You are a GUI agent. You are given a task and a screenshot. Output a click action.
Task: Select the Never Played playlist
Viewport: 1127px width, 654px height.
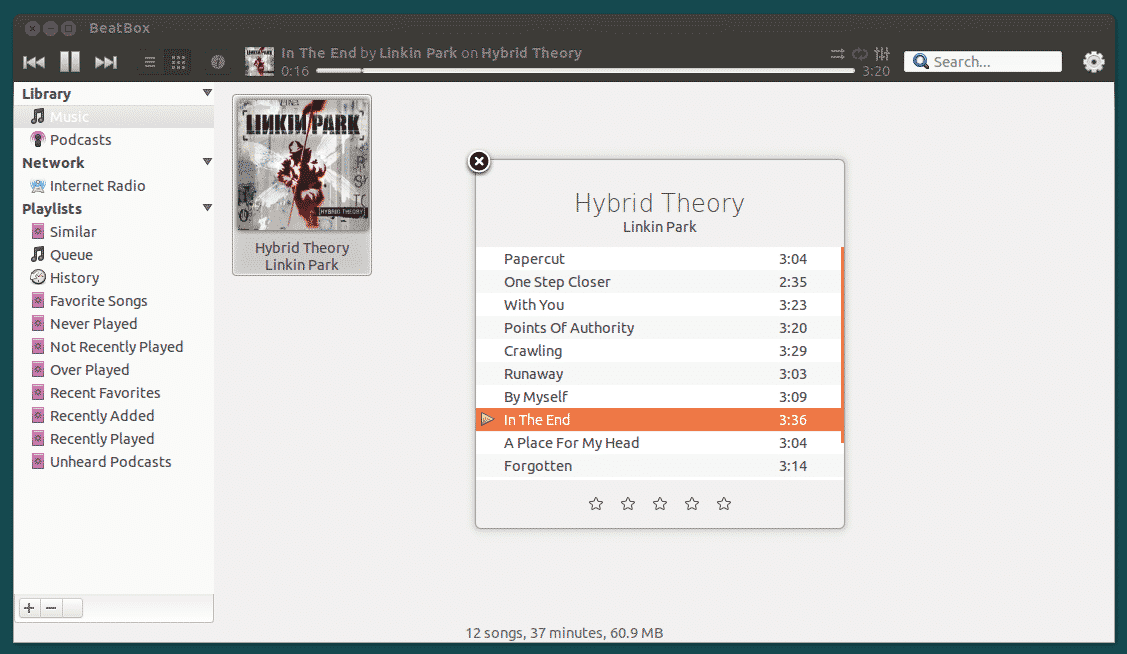(x=114, y=323)
